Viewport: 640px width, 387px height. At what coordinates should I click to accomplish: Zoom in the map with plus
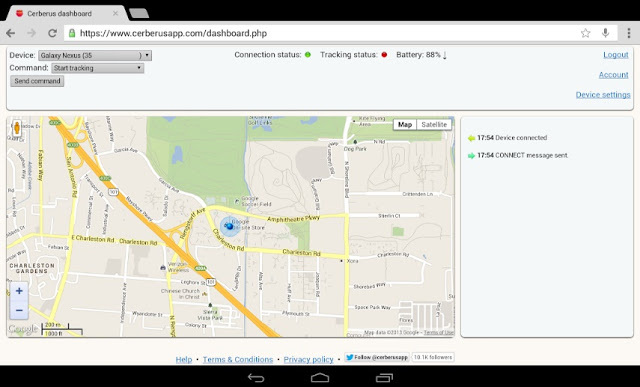pyautogui.click(x=19, y=291)
